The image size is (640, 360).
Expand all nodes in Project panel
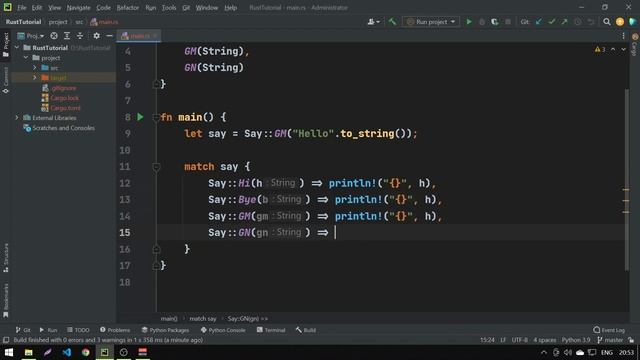tap(67, 36)
